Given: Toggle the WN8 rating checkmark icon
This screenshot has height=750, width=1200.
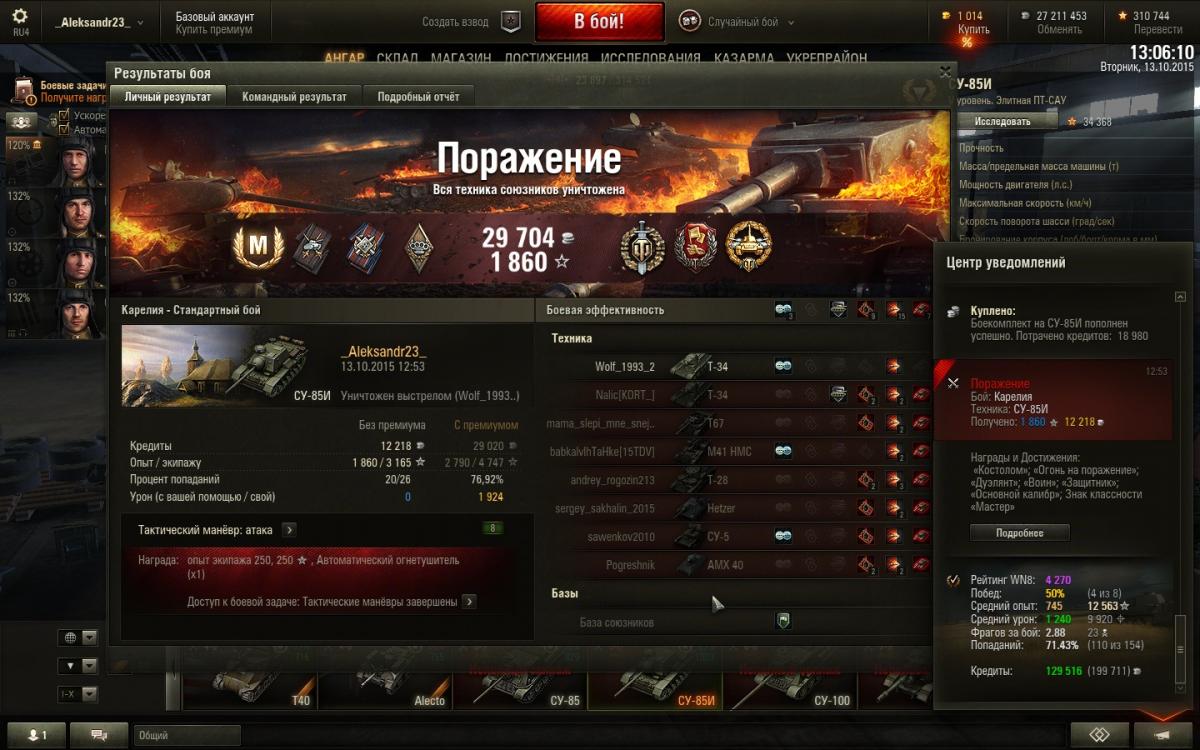Looking at the screenshot, I should tap(953, 580).
